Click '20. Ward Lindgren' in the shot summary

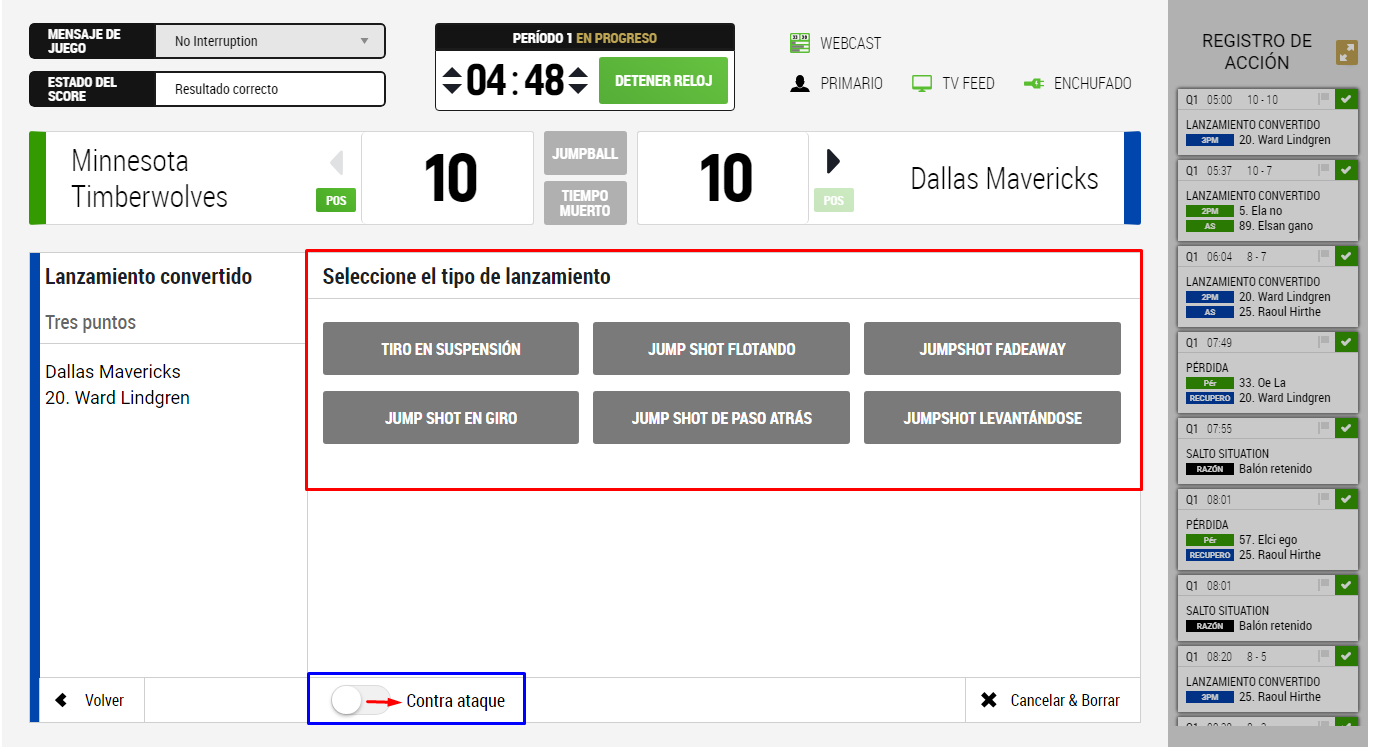coord(117,398)
